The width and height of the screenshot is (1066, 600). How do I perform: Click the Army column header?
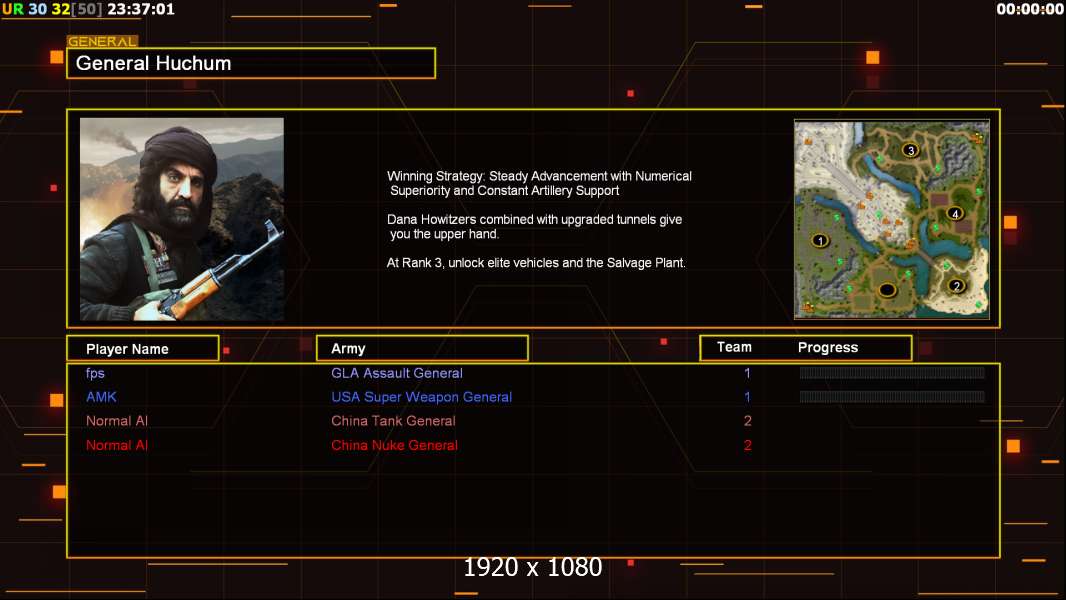click(x=422, y=348)
